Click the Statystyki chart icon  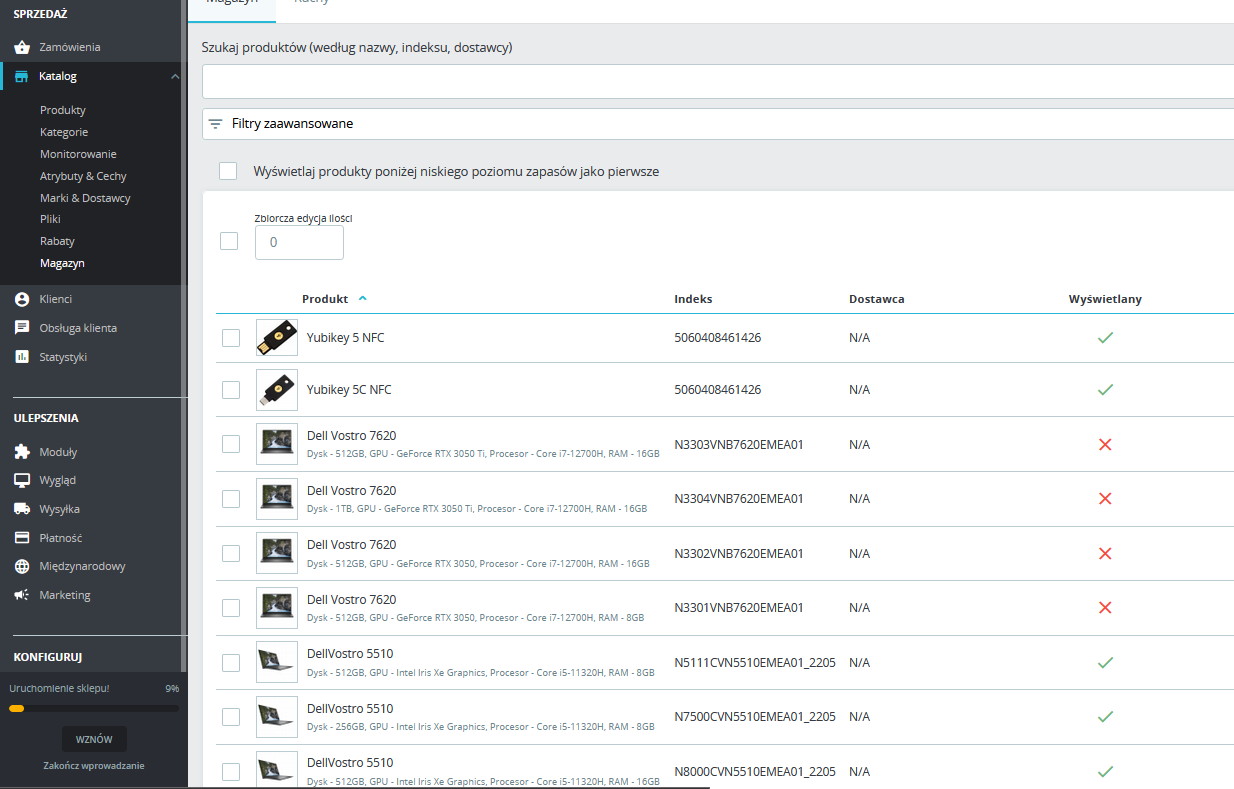(22, 357)
